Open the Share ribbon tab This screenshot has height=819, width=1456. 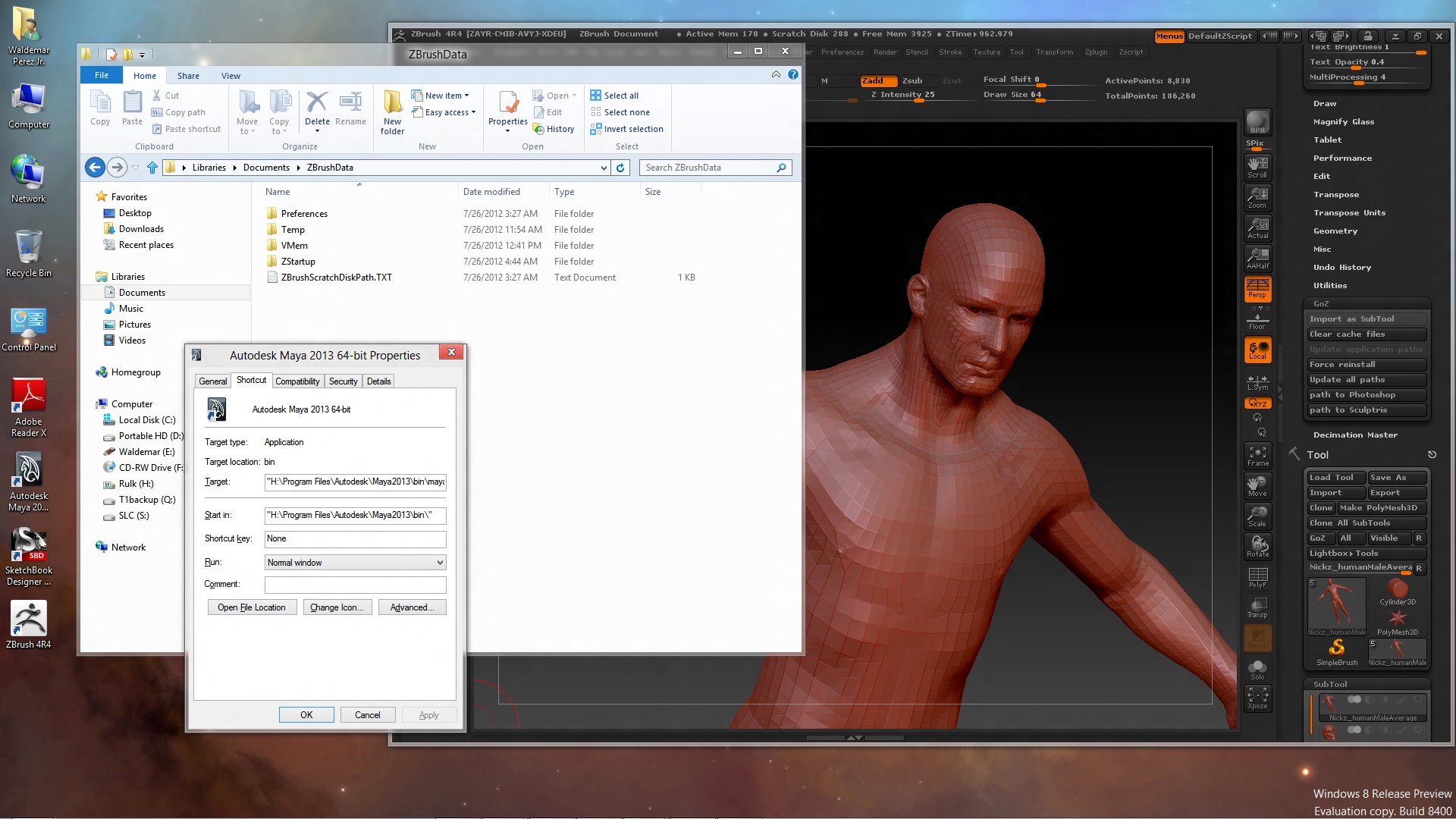[188, 76]
